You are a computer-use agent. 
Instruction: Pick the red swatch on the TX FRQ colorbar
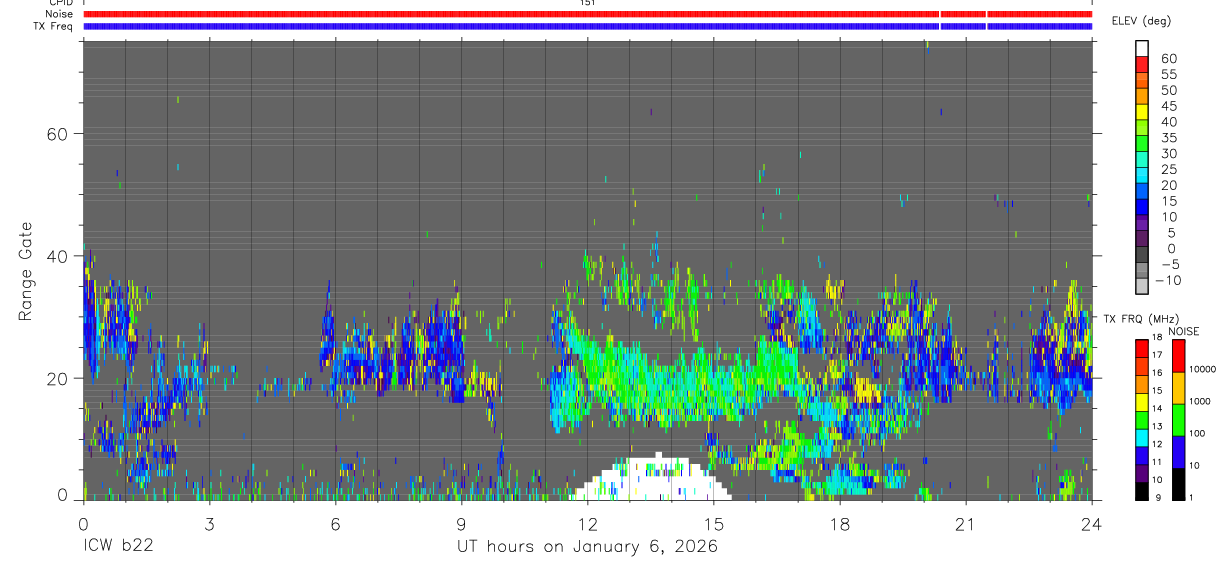click(1142, 349)
